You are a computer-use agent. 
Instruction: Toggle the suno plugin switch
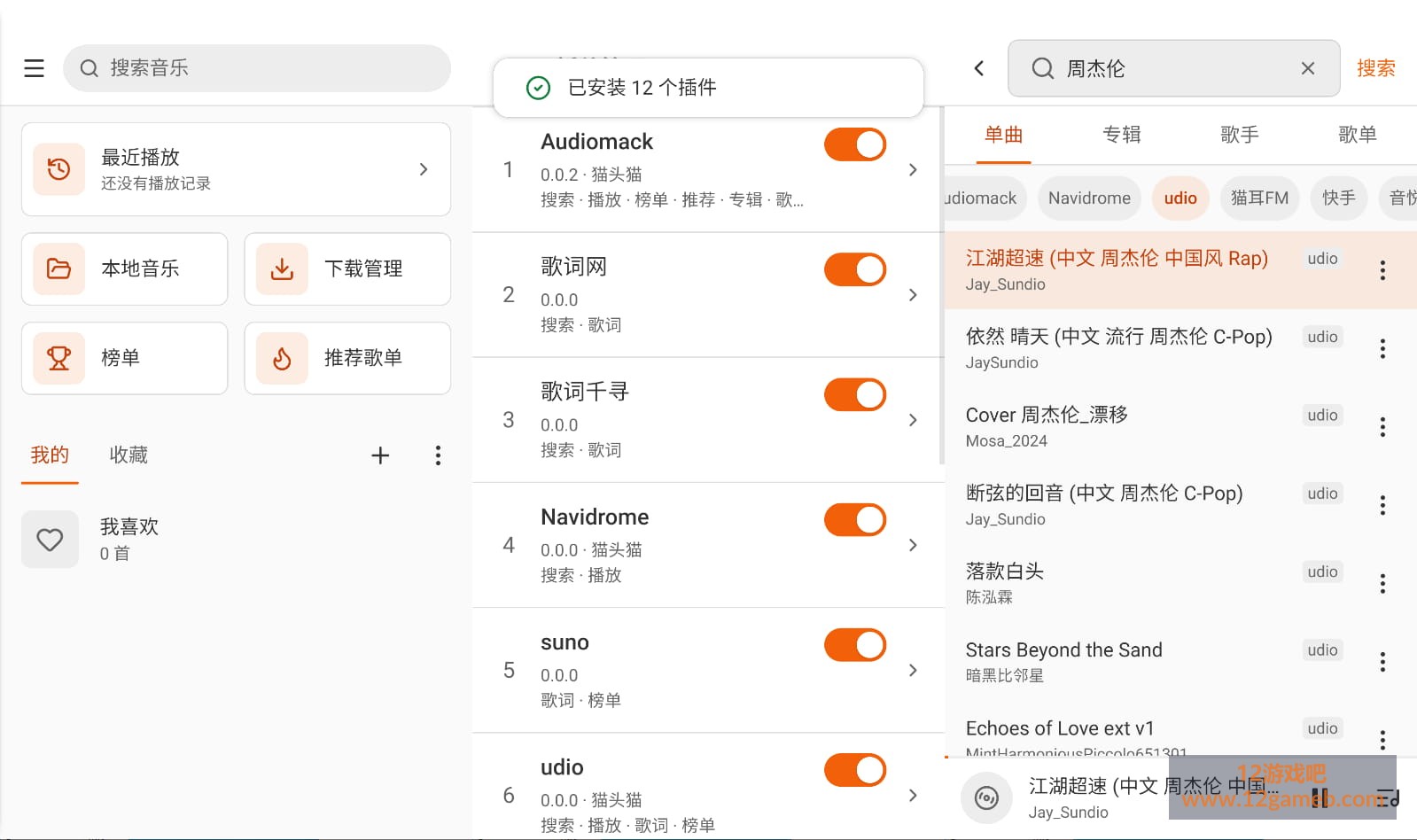click(855, 645)
